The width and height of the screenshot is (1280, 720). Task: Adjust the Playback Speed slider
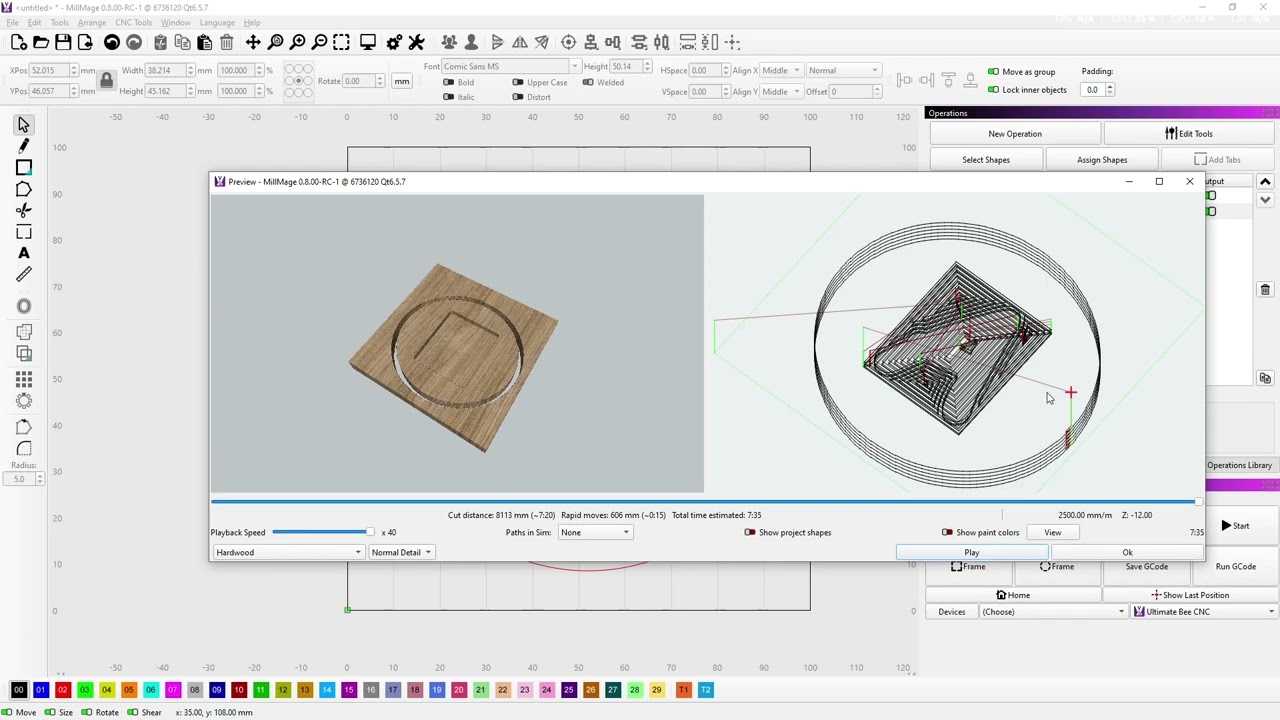(x=322, y=532)
